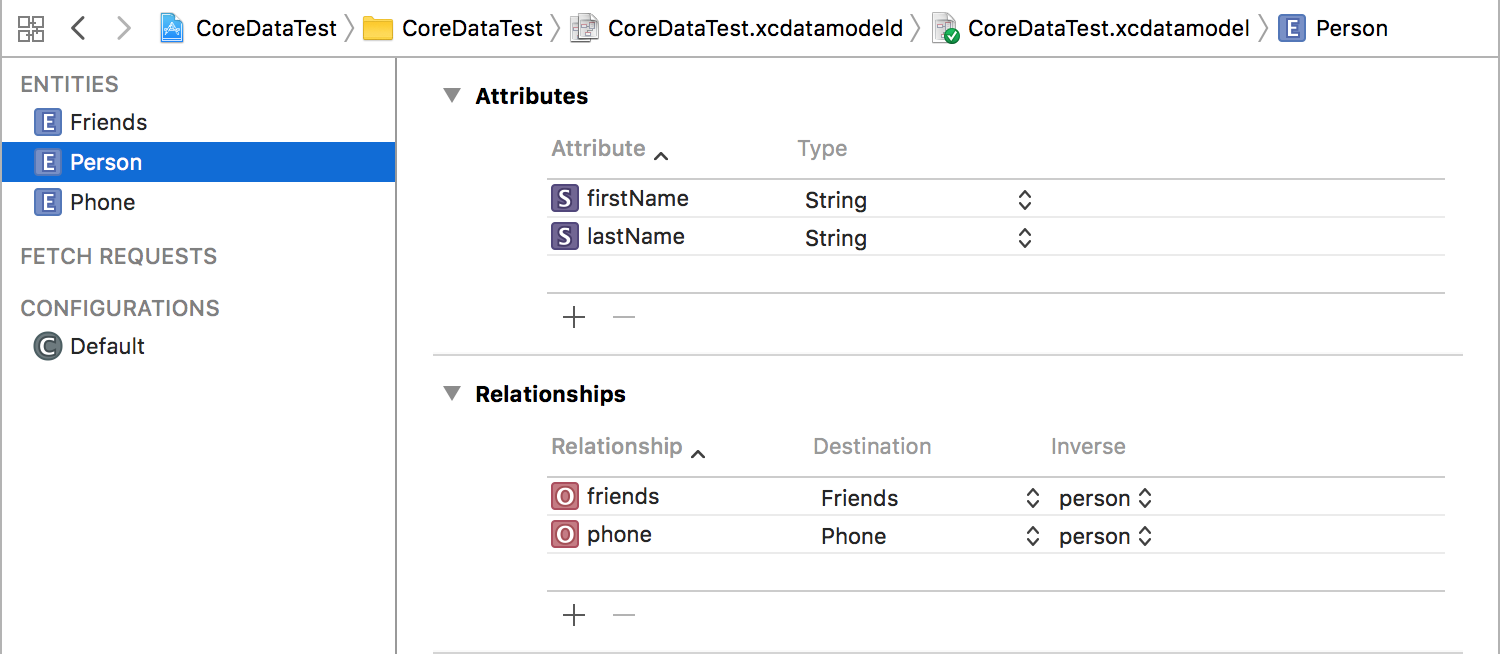Select the Default configuration
The height and width of the screenshot is (654, 1500).
(107, 346)
